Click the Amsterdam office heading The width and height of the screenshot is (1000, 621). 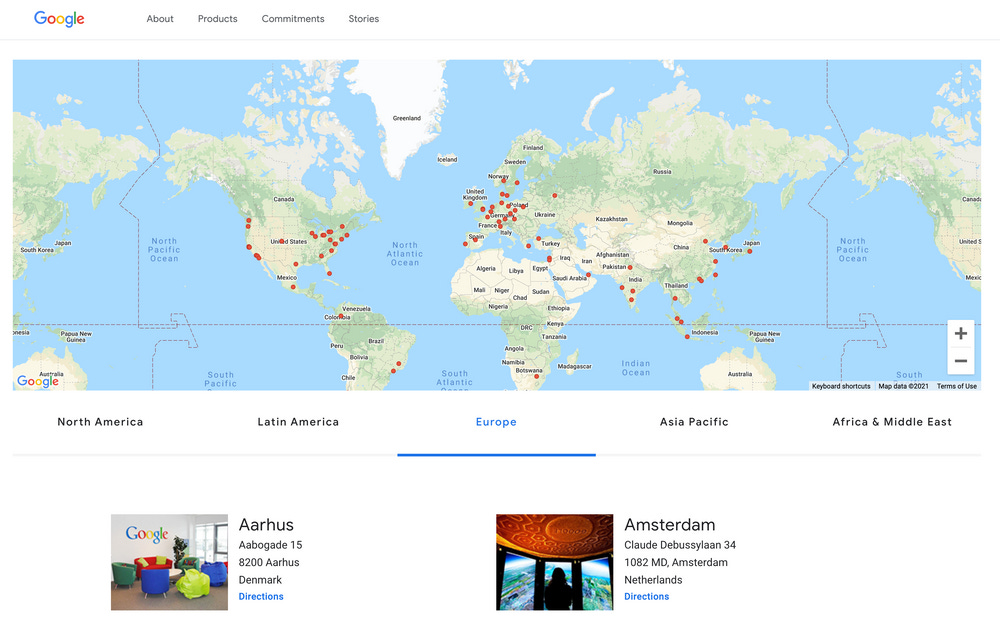(670, 525)
